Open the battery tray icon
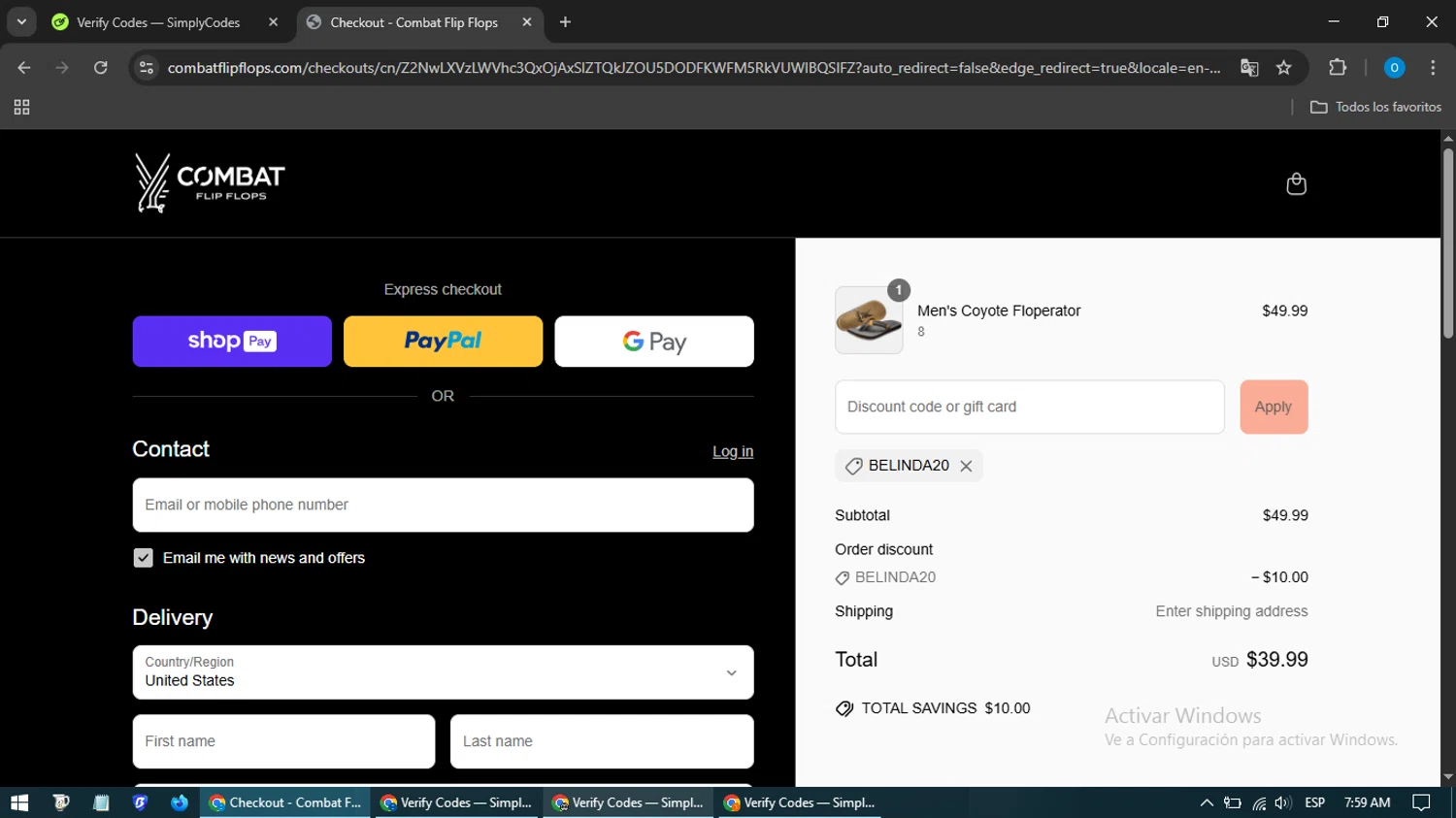The height and width of the screenshot is (818, 1456). [1233, 802]
